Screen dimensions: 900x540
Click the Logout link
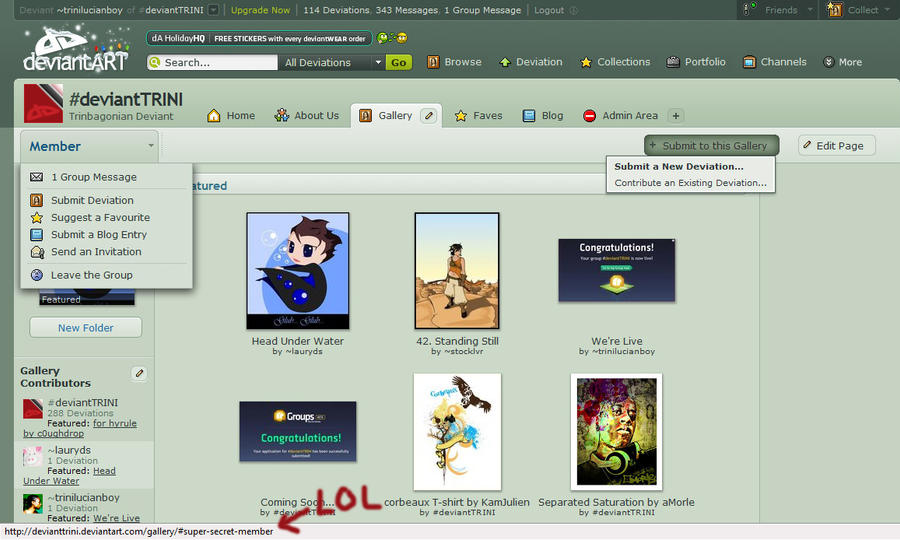tap(549, 10)
